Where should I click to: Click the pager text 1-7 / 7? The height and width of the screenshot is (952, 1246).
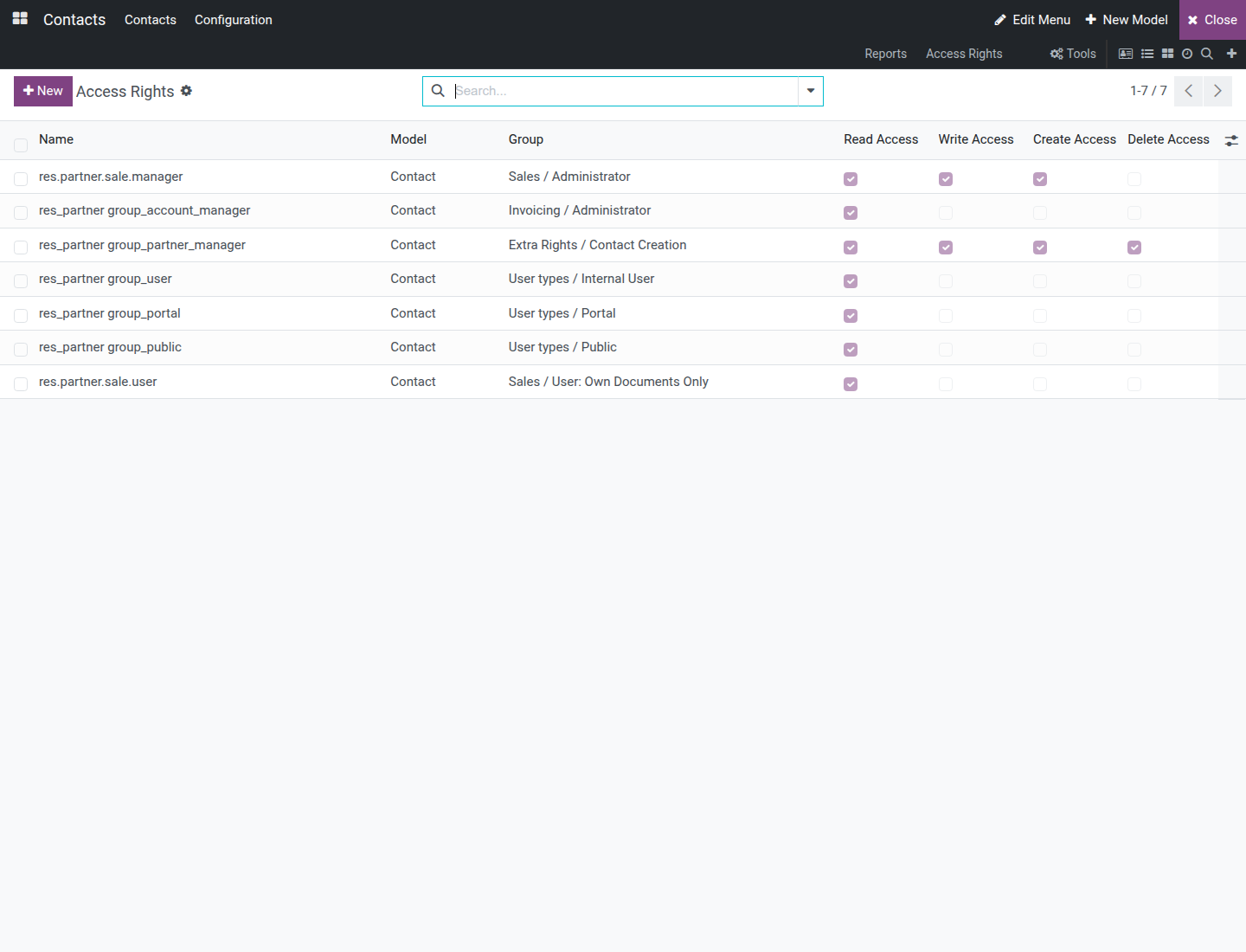point(1148,91)
